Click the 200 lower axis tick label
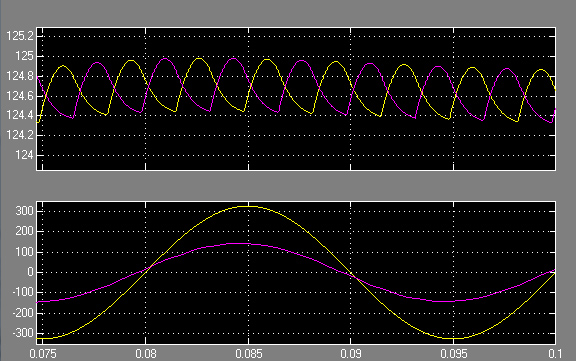 pos(25,232)
